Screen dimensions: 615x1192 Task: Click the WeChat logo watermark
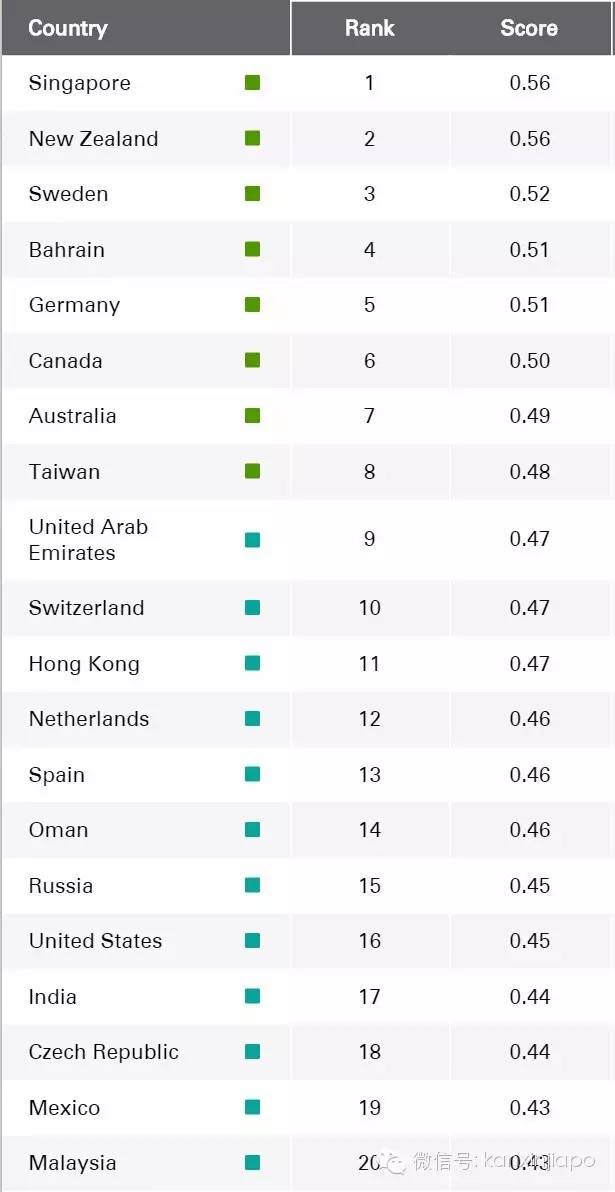click(x=394, y=1161)
